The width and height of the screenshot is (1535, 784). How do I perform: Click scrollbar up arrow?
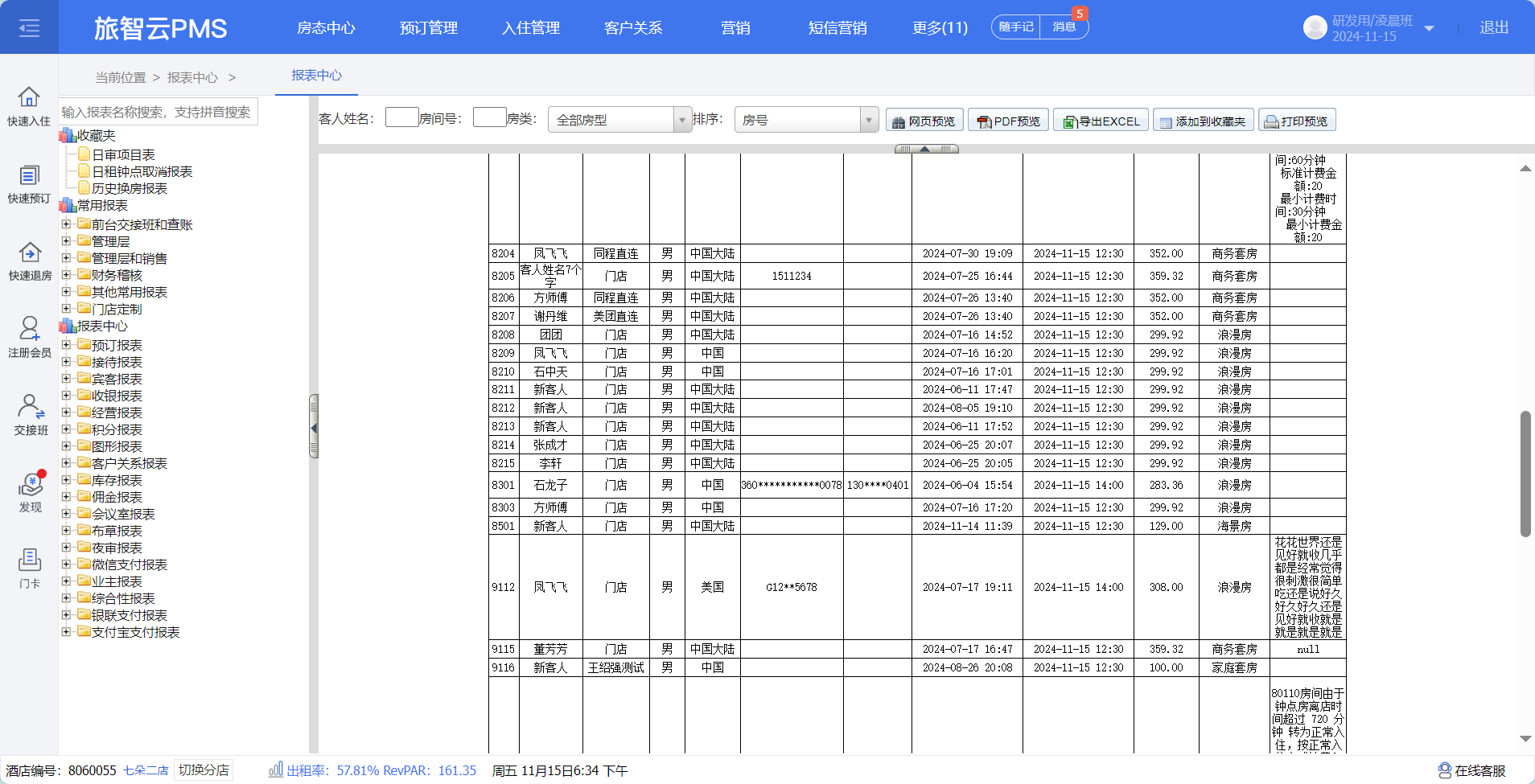pyautogui.click(x=1525, y=168)
